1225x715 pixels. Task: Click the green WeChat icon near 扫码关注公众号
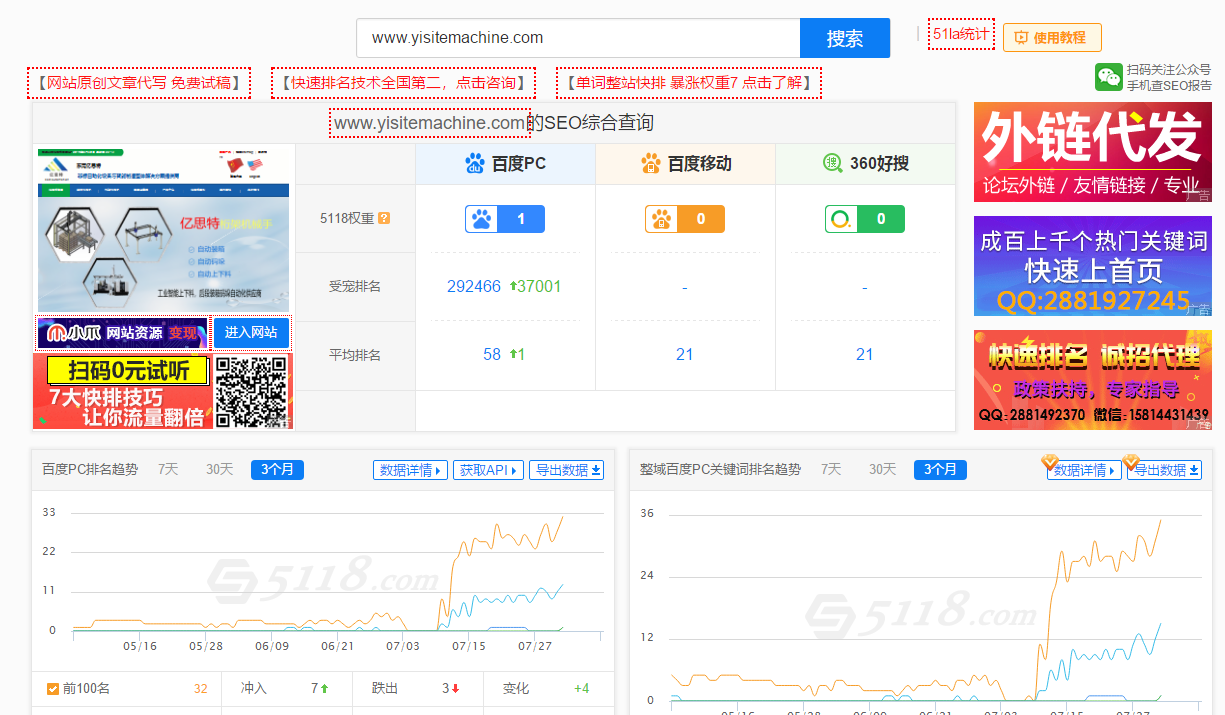(1108, 77)
